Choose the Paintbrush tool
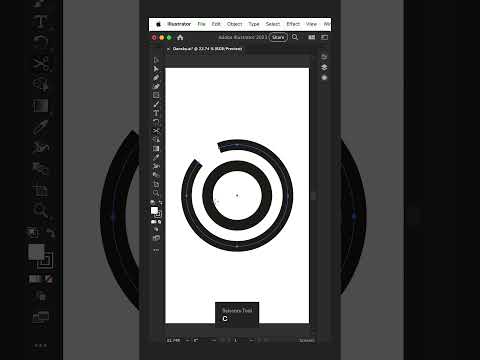Screen dimensions: 480x360 156,104
